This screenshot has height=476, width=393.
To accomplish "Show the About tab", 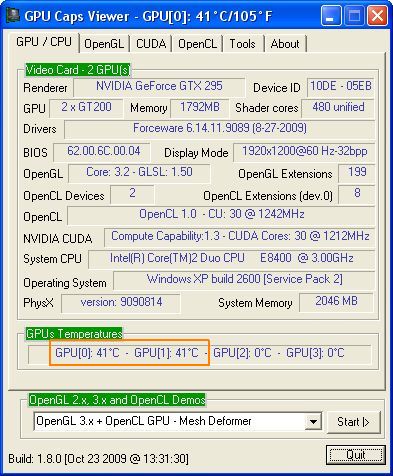I will pos(285,44).
